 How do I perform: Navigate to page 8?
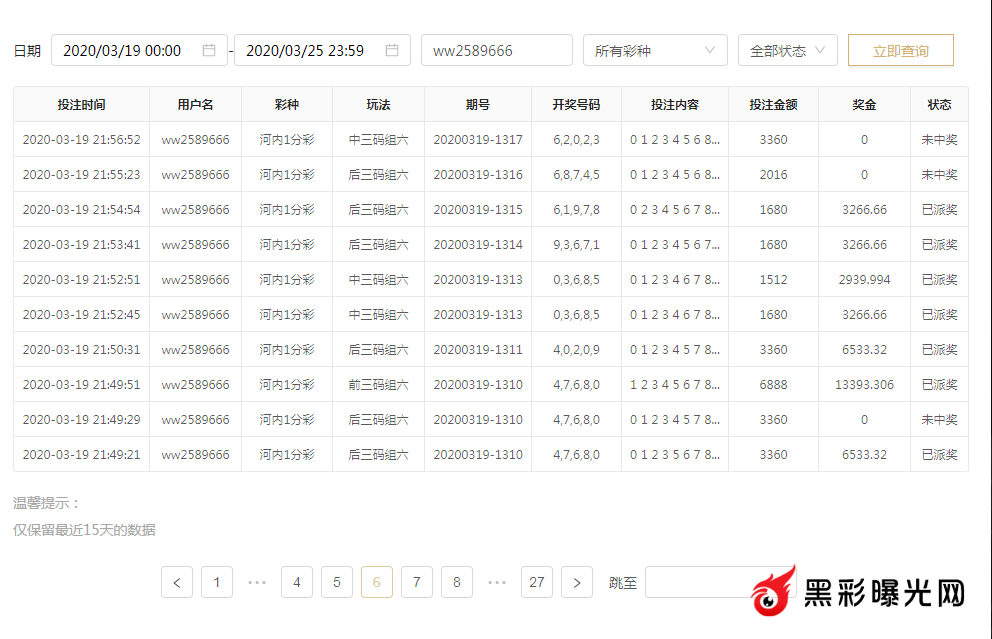[457, 582]
